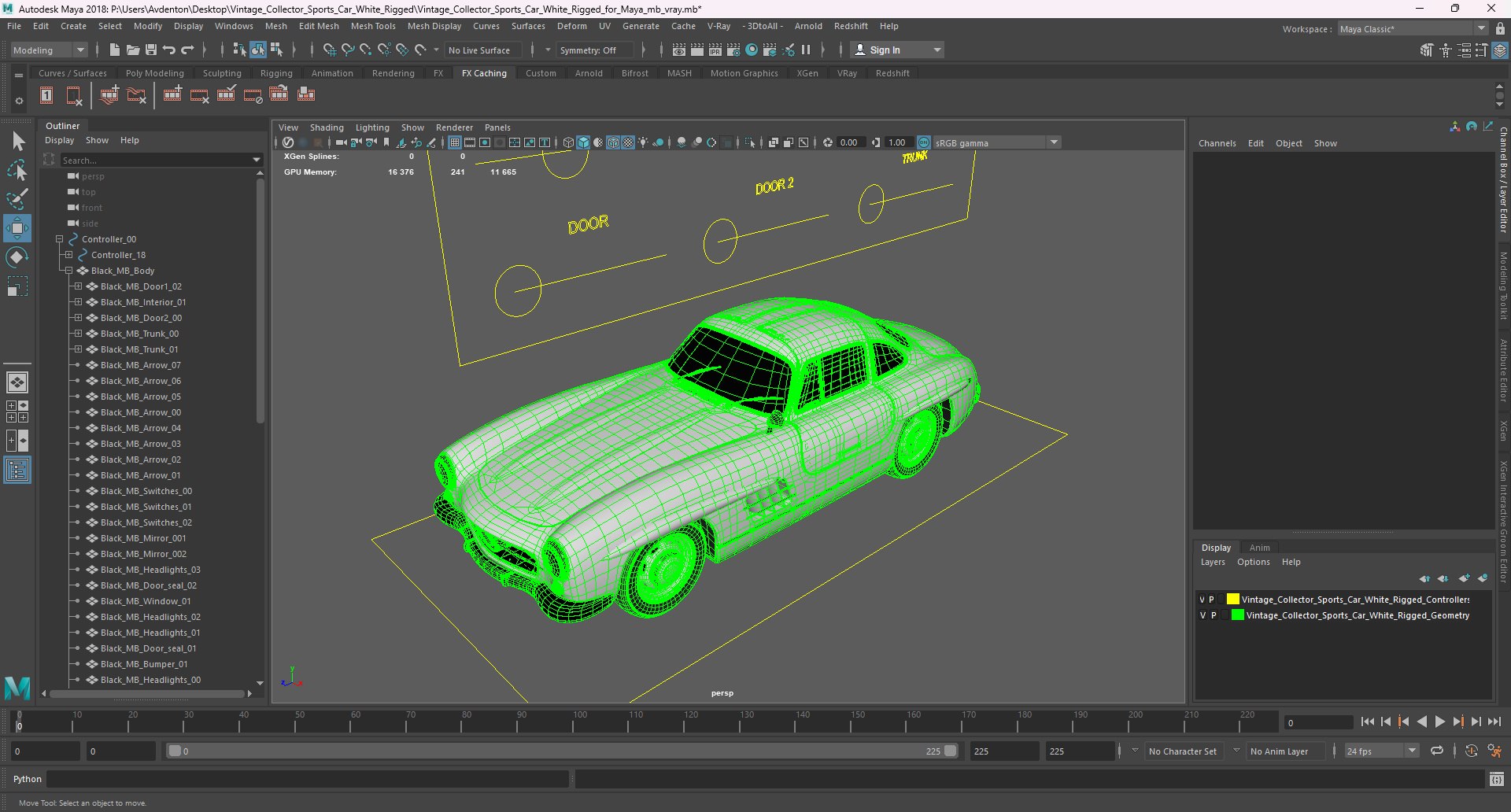Open the 24 fps frame rate dropdown
The height and width of the screenshot is (812, 1511).
[1381, 751]
